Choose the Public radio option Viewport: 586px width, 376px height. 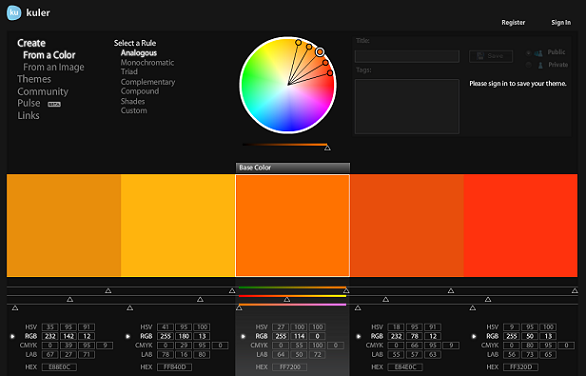coord(528,53)
